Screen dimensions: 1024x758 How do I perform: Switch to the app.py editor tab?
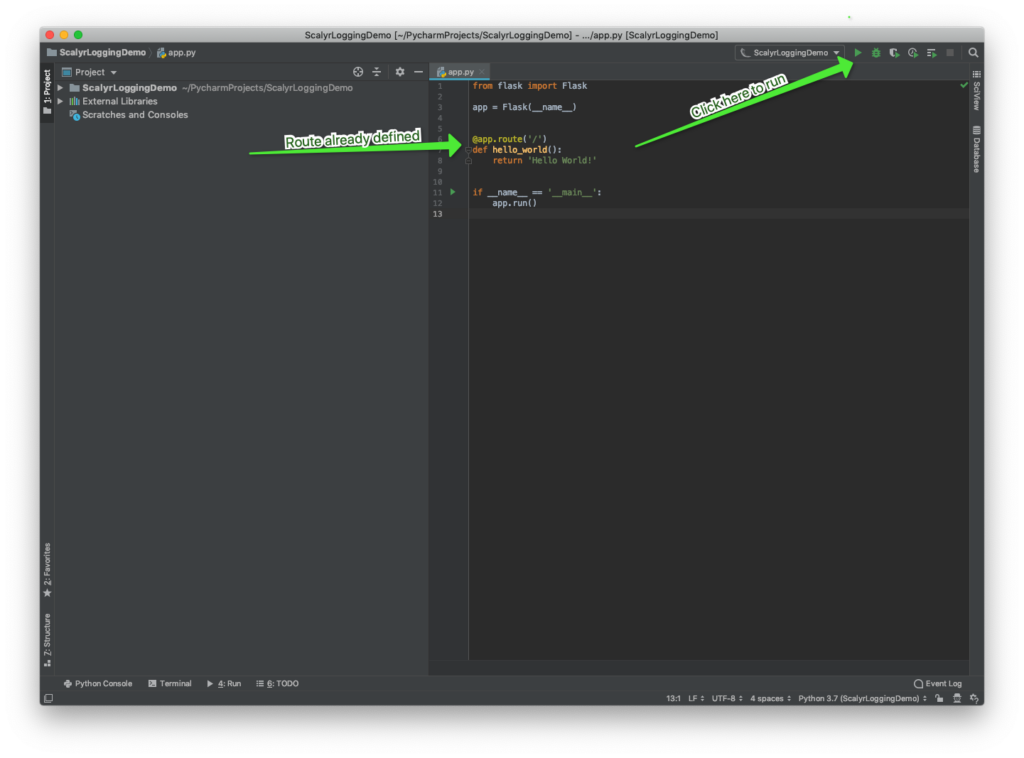[x=461, y=72]
